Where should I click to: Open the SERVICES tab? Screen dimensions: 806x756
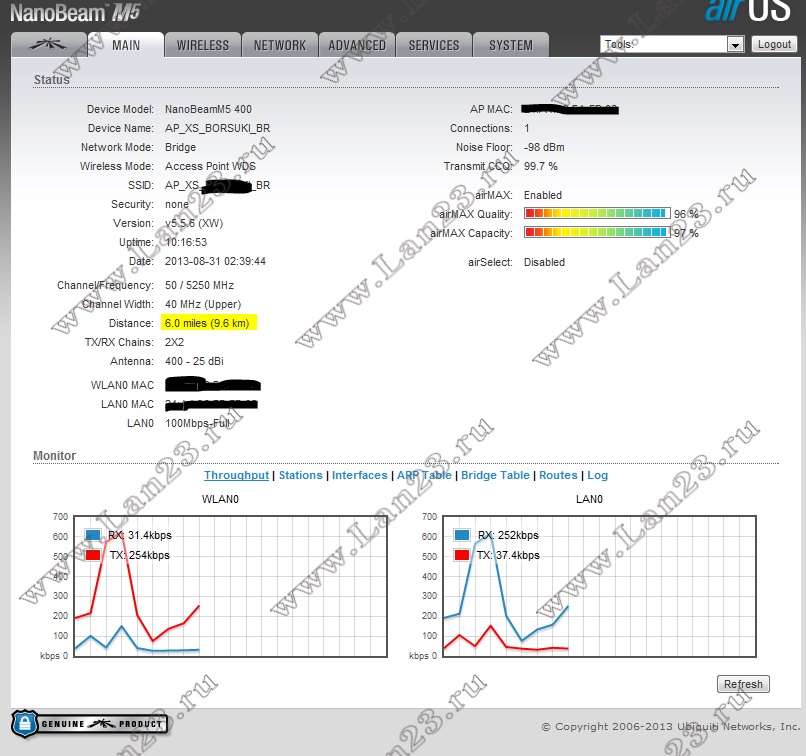(x=434, y=45)
